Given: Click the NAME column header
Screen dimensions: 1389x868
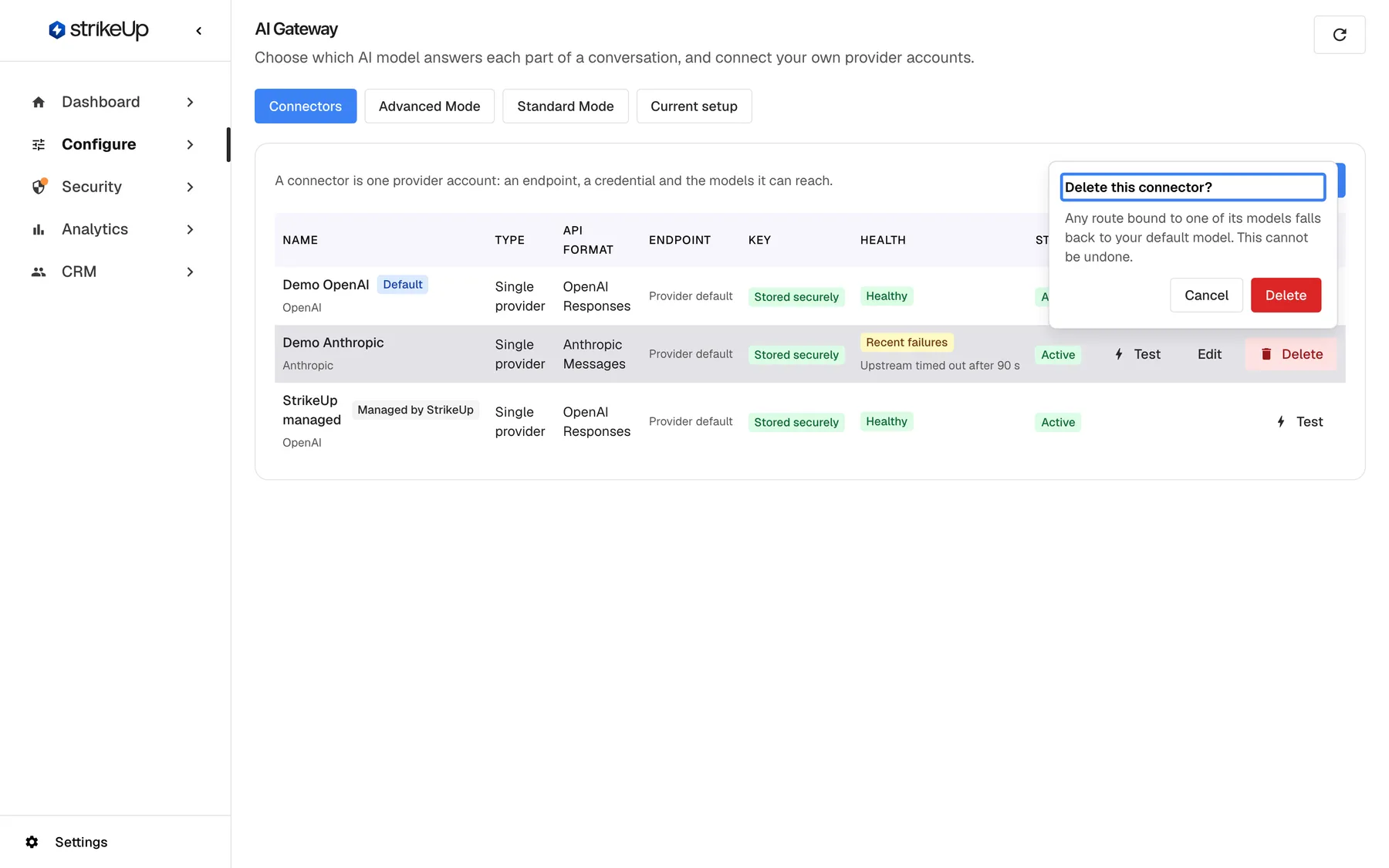Looking at the screenshot, I should click(x=300, y=240).
